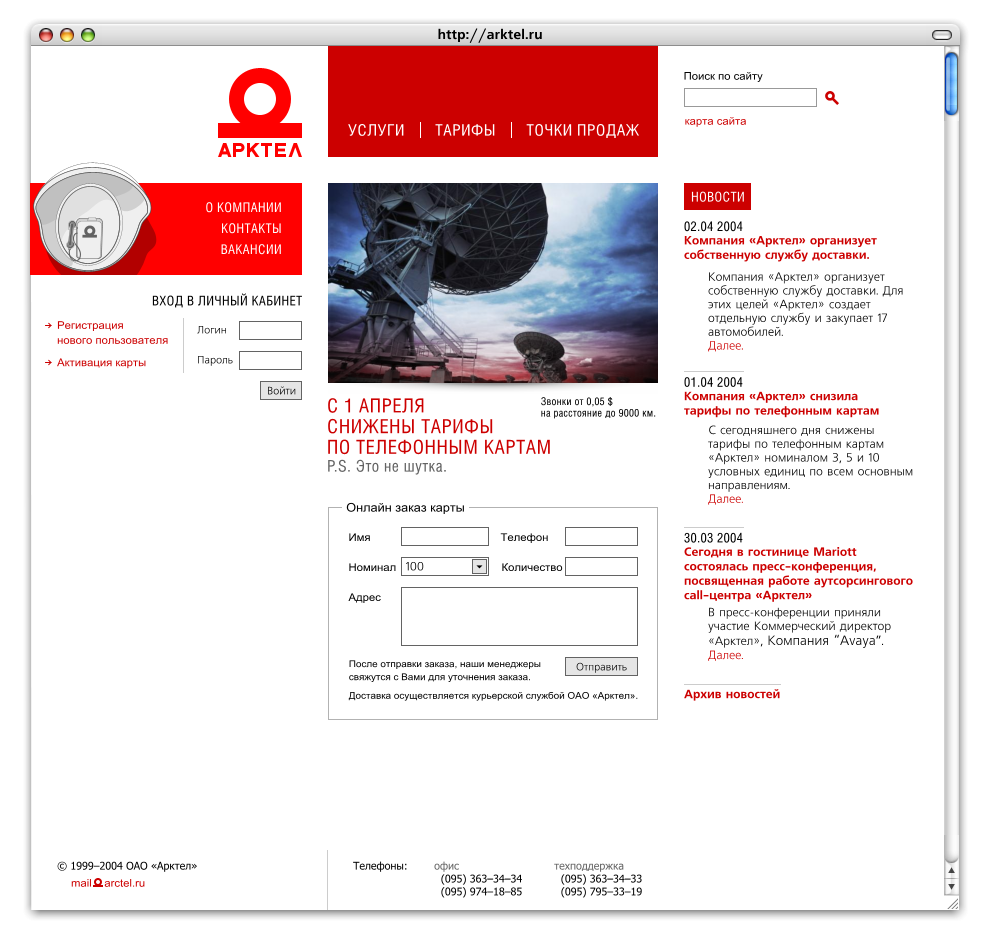The image size is (988, 947).
Task: Click support phone (095) 795-33-19
Action: click(x=601, y=892)
